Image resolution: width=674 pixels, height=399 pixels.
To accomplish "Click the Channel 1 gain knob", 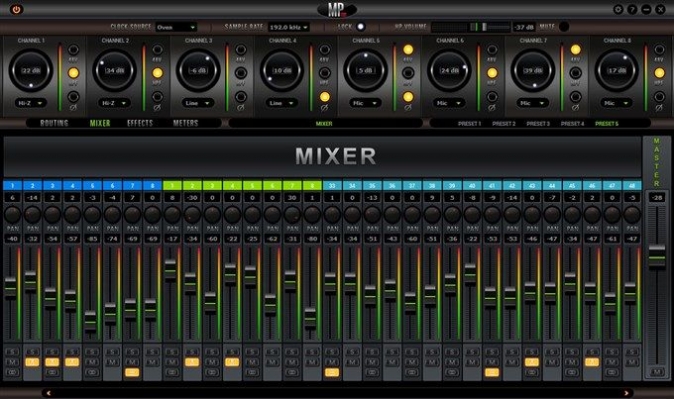I will coord(31,70).
